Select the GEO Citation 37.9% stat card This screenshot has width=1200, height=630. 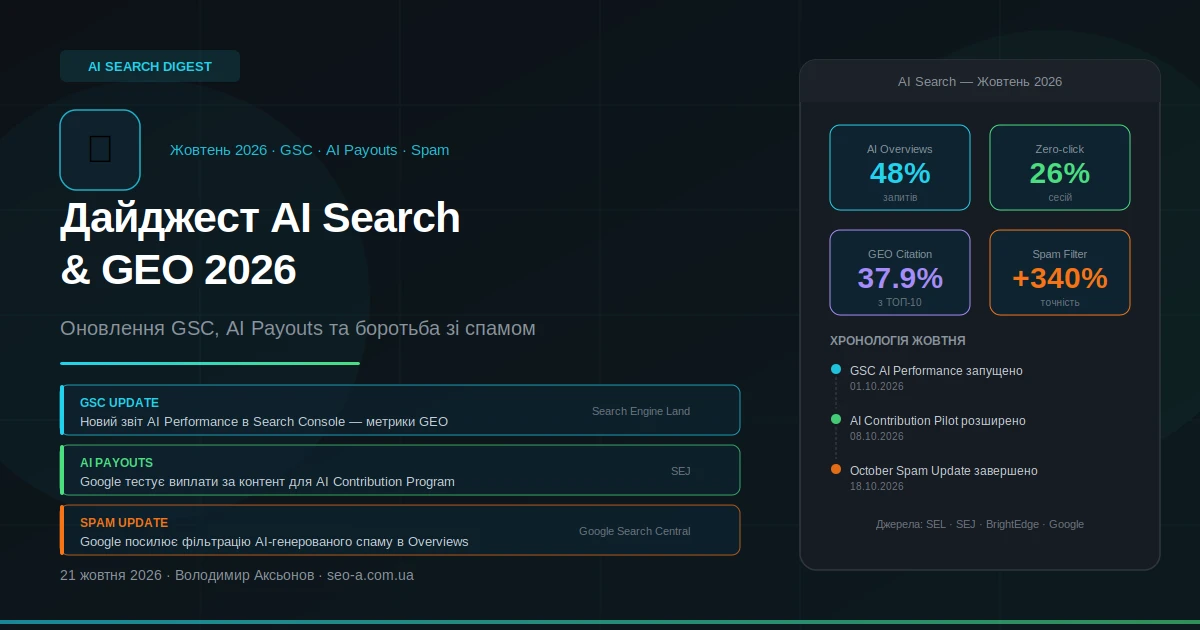pos(900,273)
